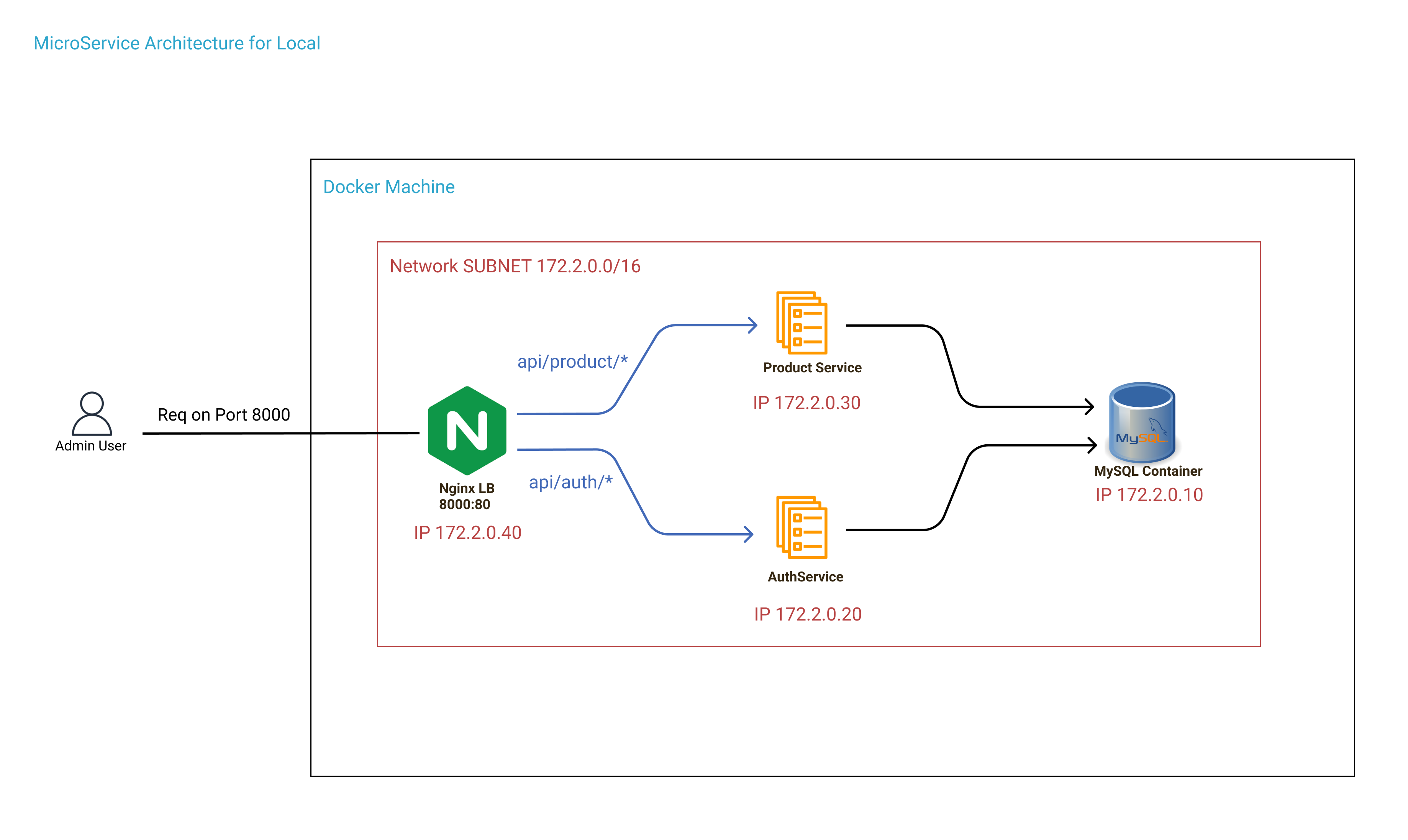Click the 'Req on Port 8000' label
The image size is (1408, 840).
point(224,415)
